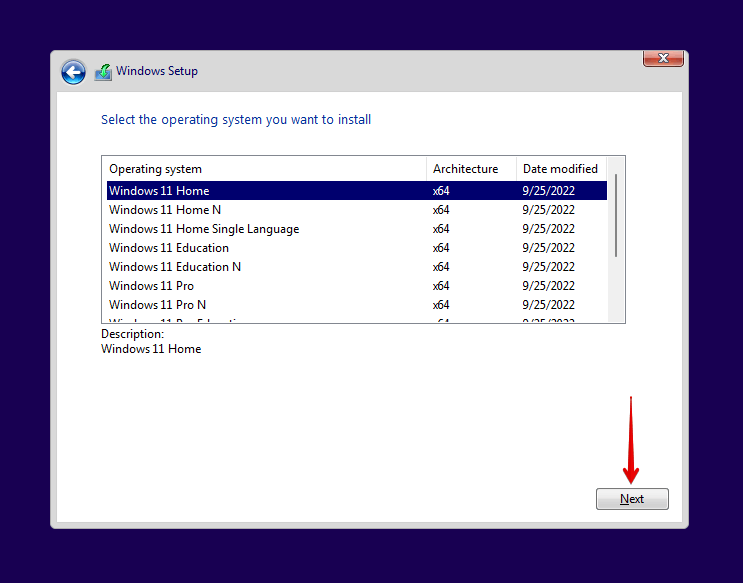
Task: Select the Windows 11 Education row
Action: click(357, 247)
